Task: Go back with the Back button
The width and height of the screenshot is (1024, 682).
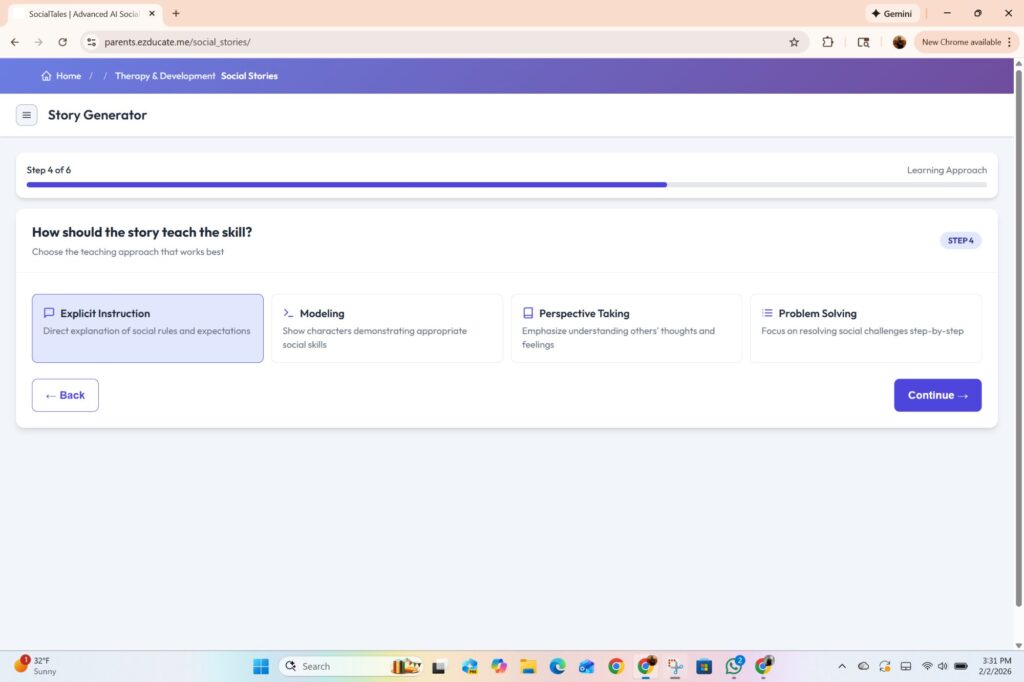Action: pos(64,395)
